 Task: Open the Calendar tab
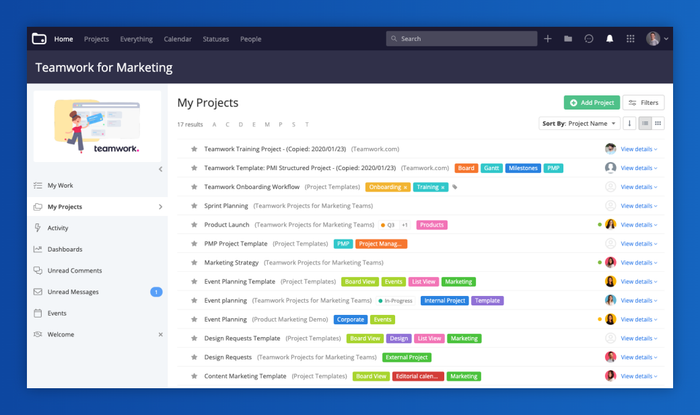tap(178, 39)
